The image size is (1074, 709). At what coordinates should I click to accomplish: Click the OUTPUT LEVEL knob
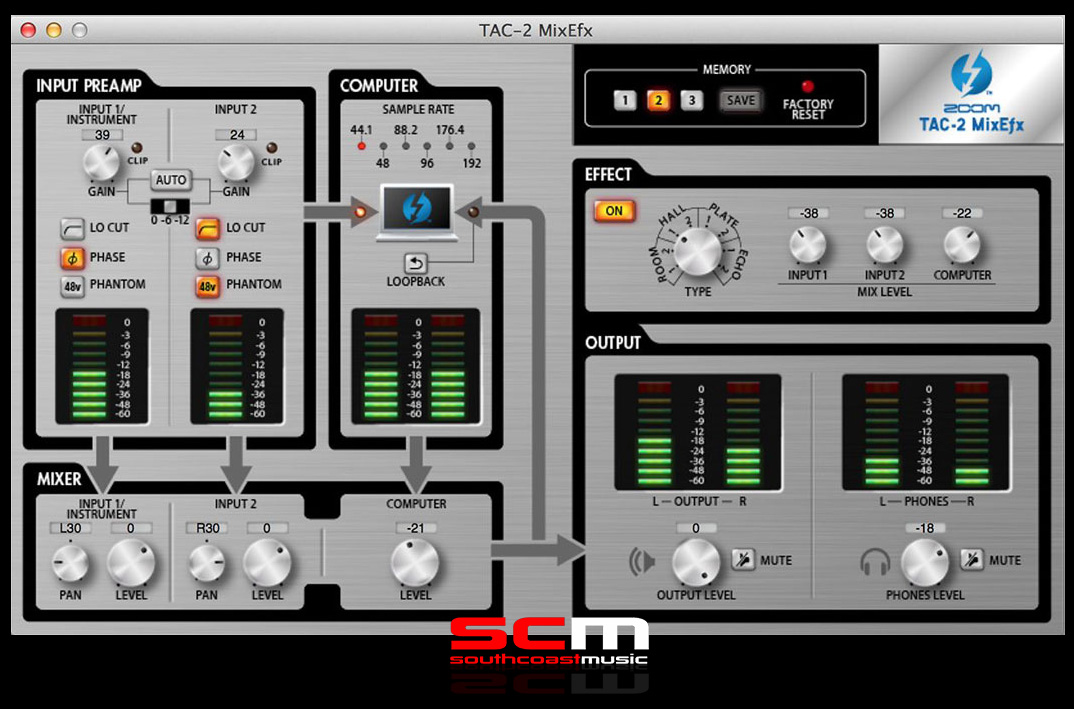696,562
